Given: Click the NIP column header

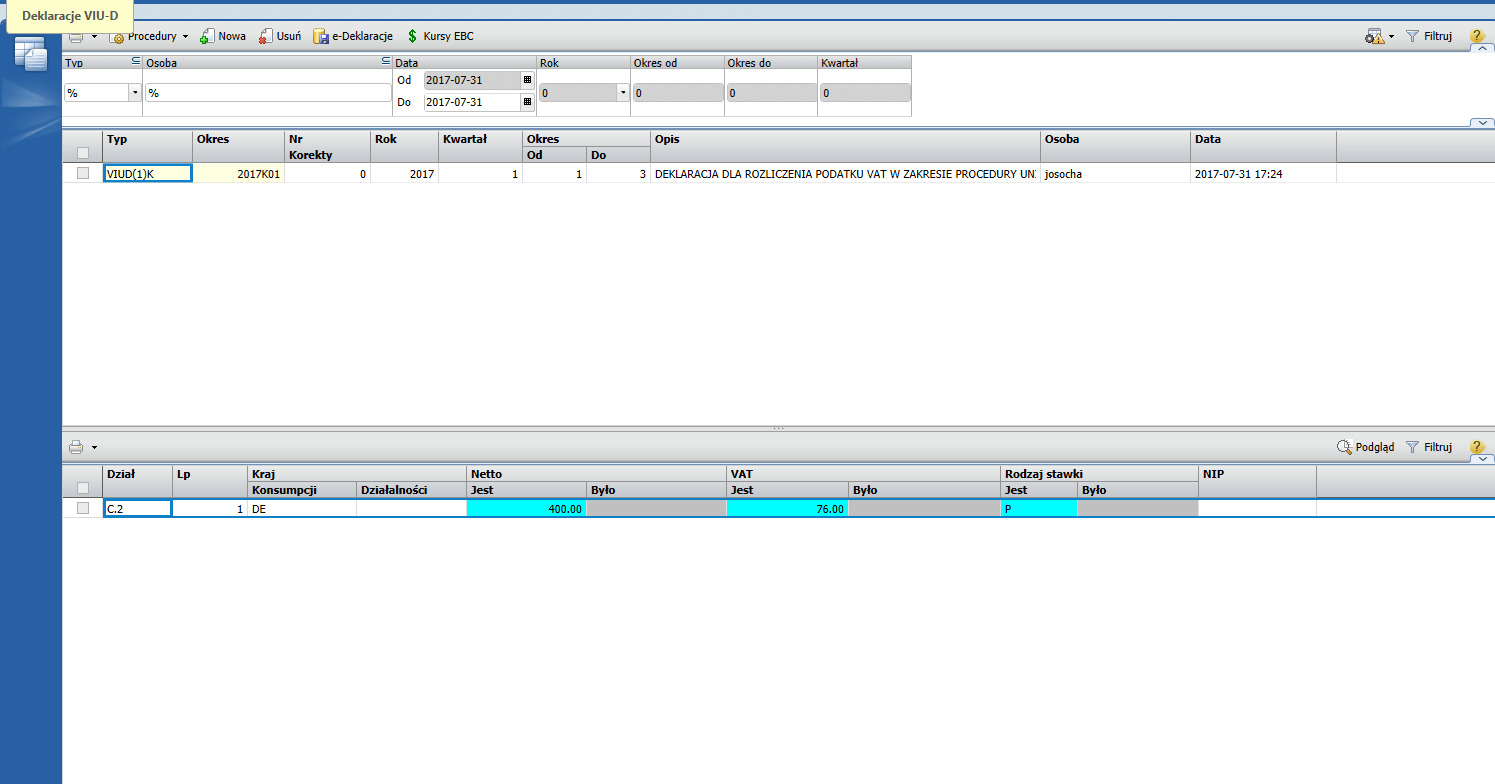Looking at the screenshot, I should (1257, 481).
